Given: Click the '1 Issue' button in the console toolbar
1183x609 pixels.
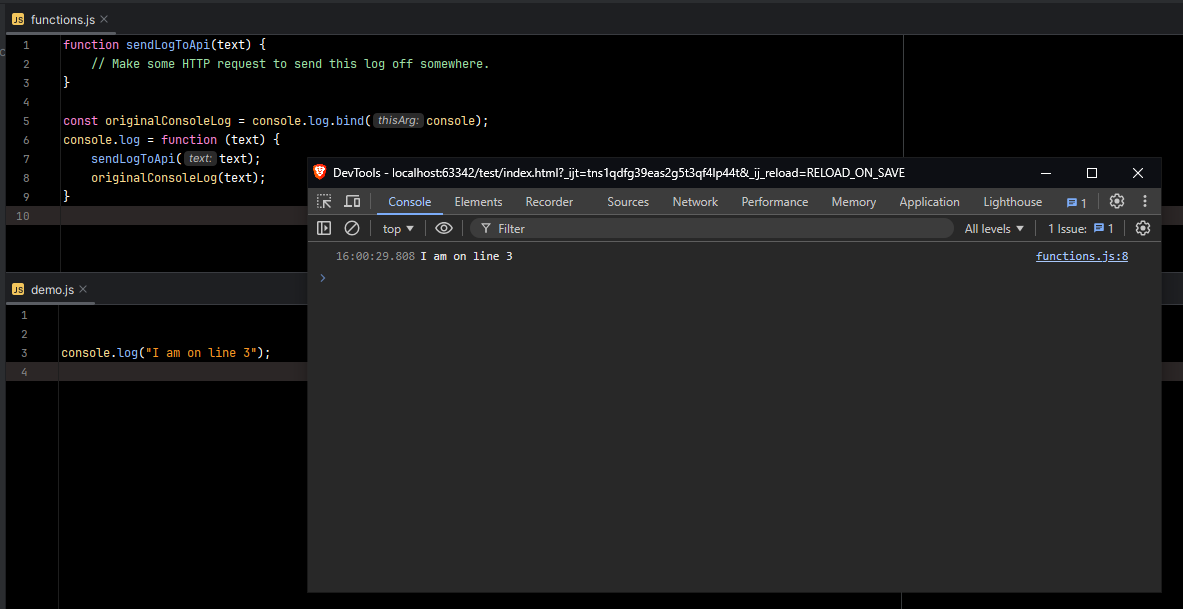Looking at the screenshot, I should pyautogui.click(x=1080, y=229).
